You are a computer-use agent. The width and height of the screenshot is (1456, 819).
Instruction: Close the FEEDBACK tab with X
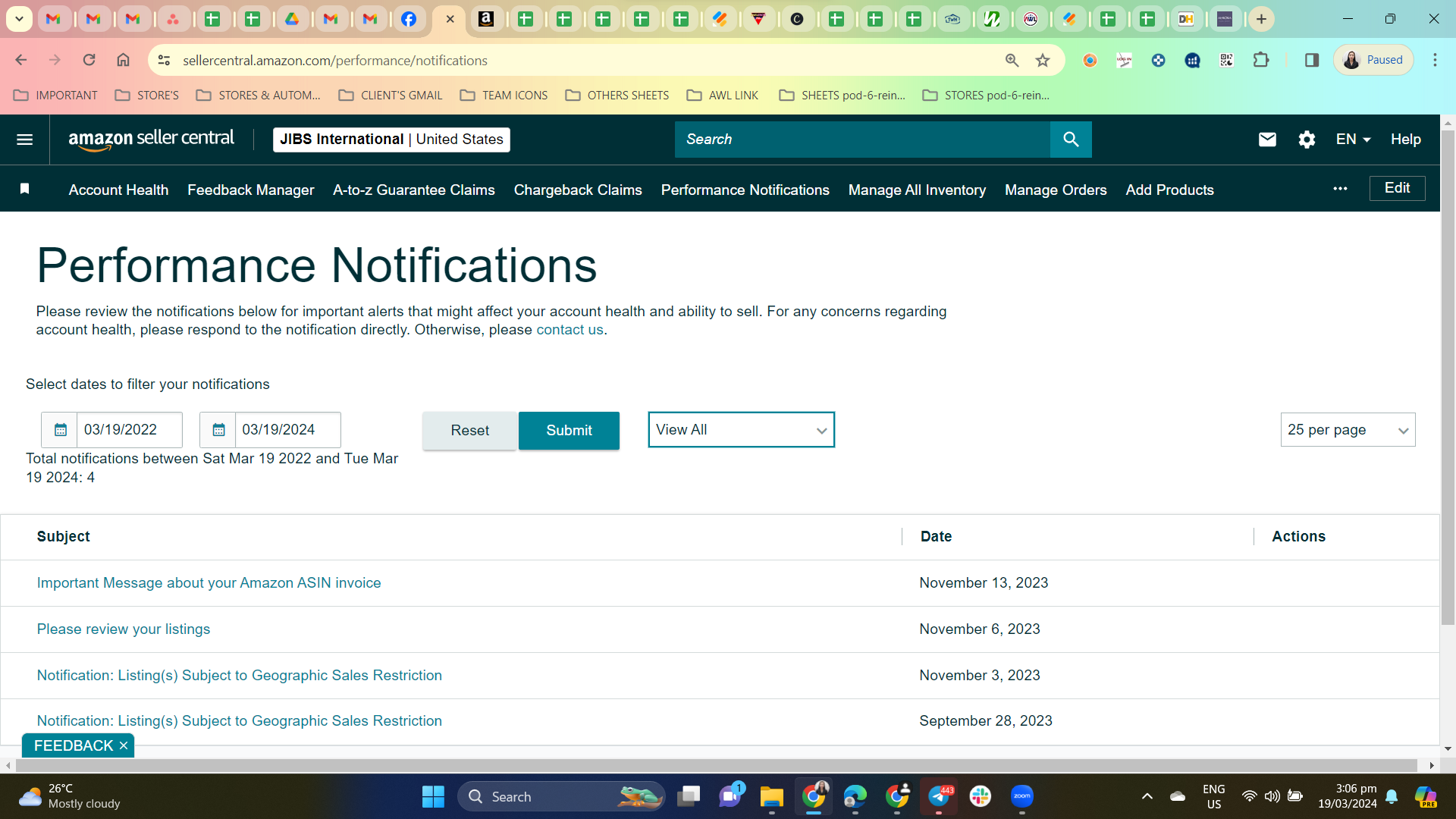(124, 746)
